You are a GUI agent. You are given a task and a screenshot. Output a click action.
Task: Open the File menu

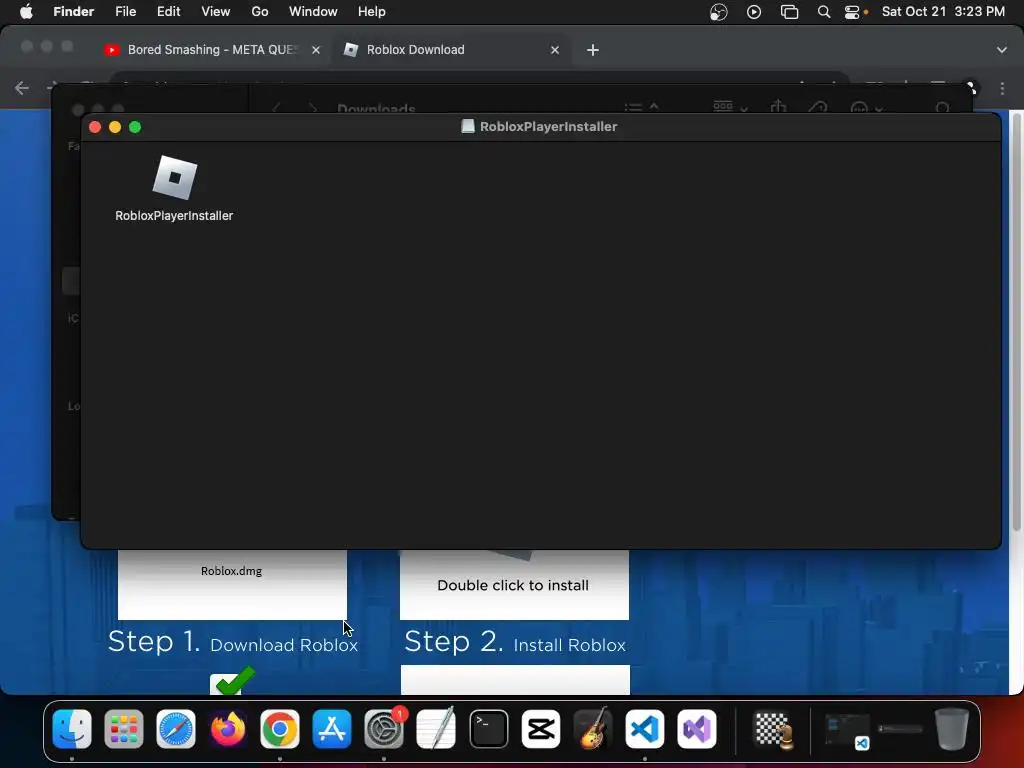click(x=125, y=12)
